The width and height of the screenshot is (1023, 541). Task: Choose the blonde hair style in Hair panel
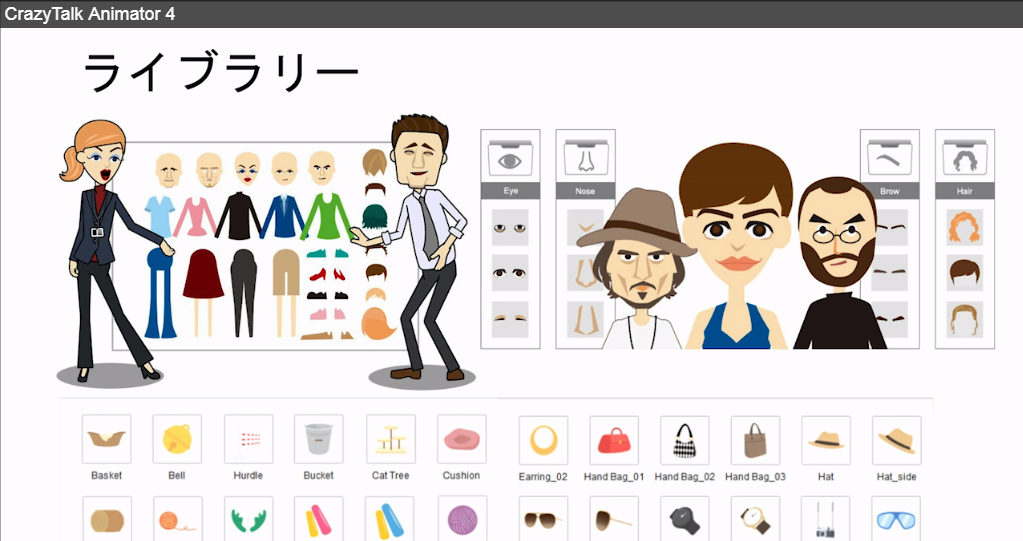coord(964,318)
